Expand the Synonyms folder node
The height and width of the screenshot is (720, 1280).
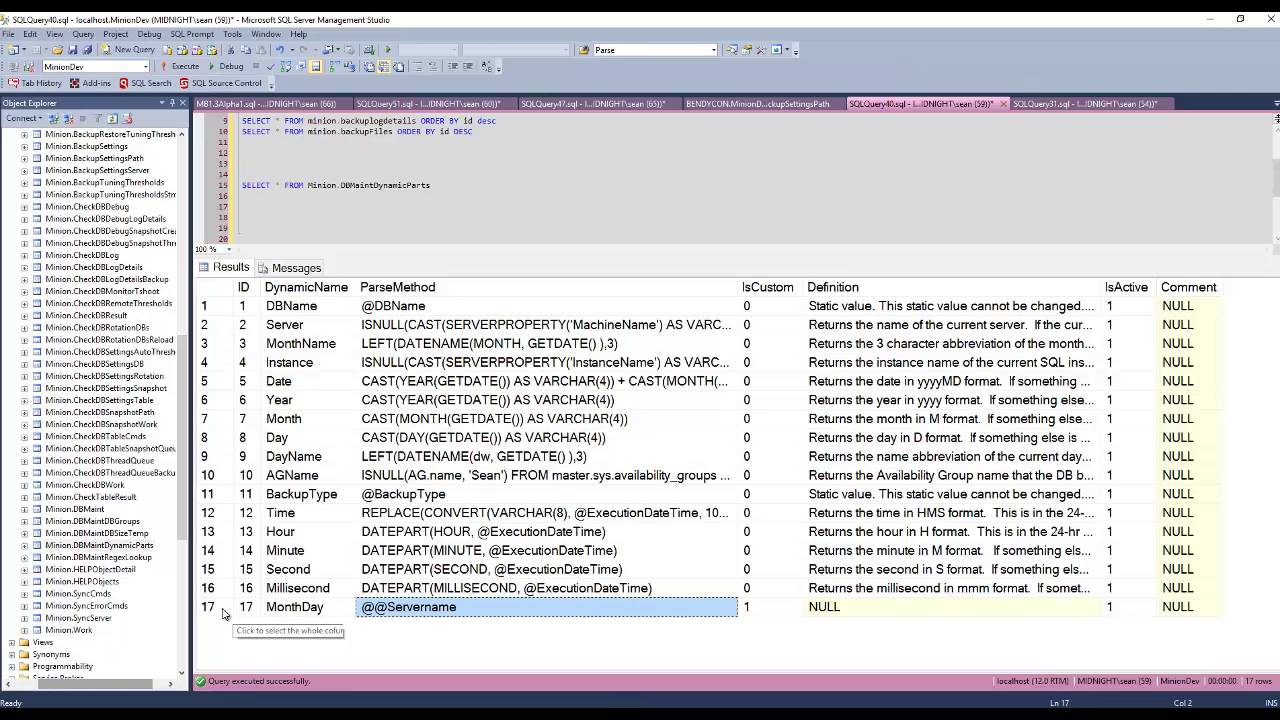coord(12,654)
